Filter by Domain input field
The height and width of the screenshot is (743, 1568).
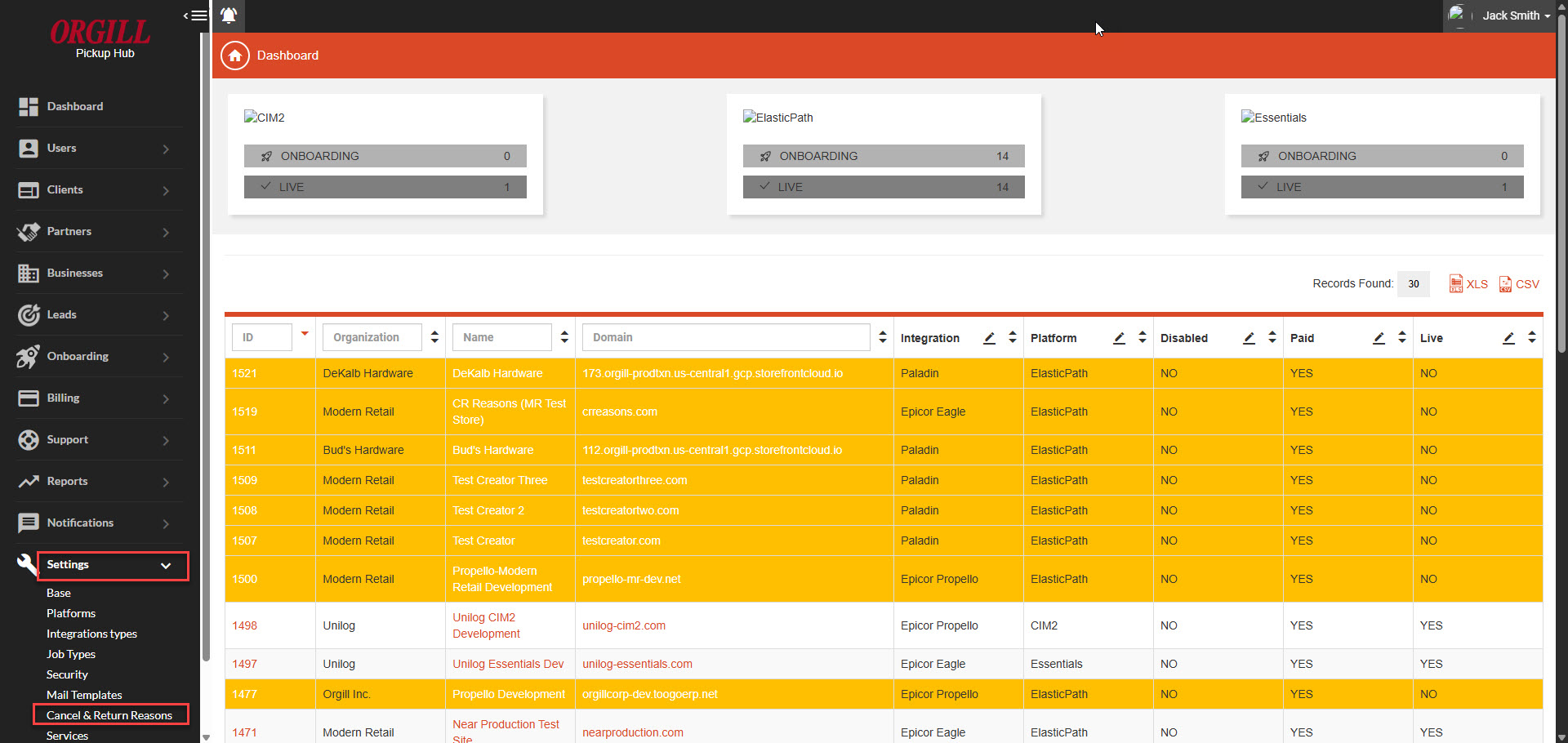726,337
